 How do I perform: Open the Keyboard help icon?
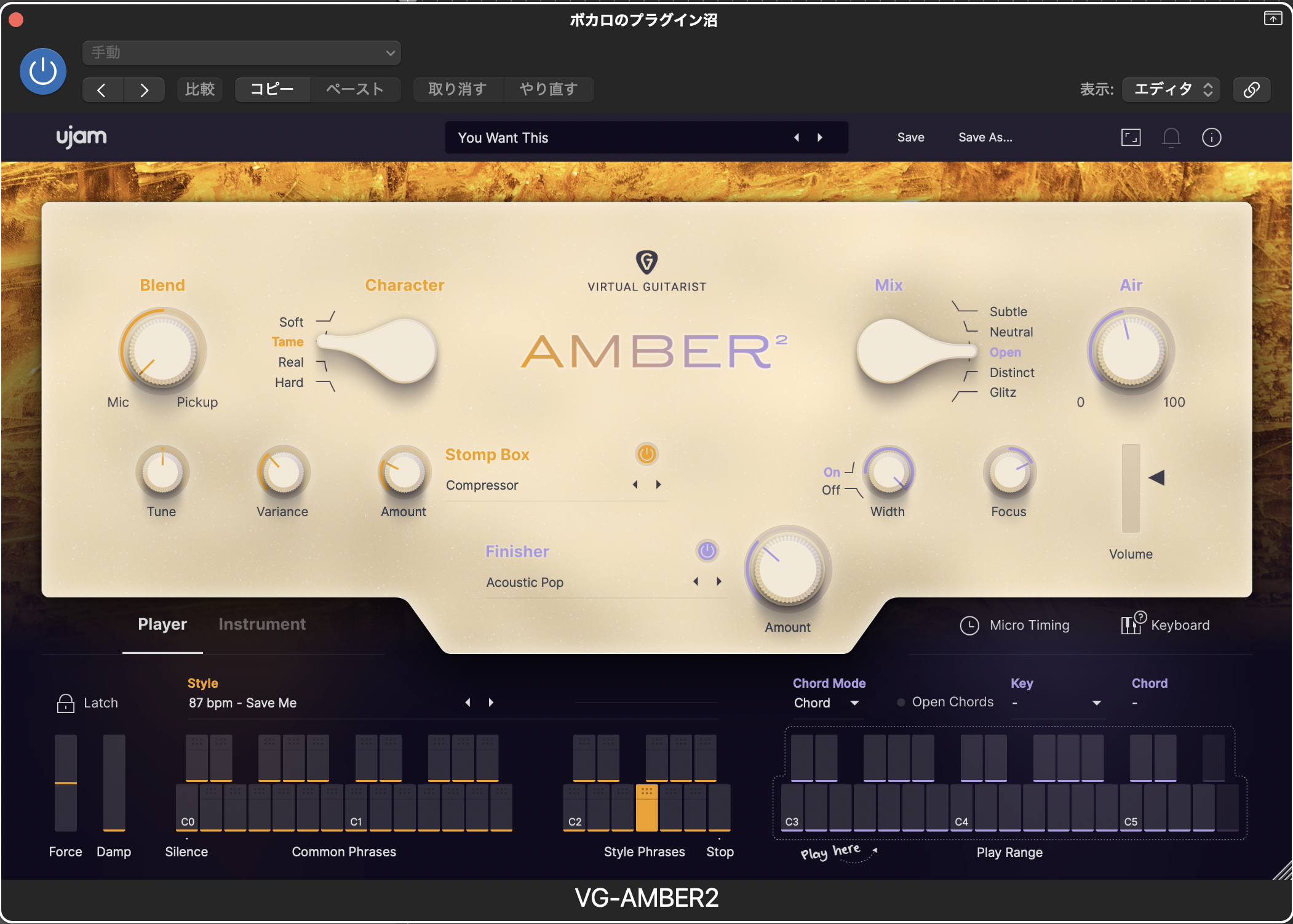[1133, 623]
